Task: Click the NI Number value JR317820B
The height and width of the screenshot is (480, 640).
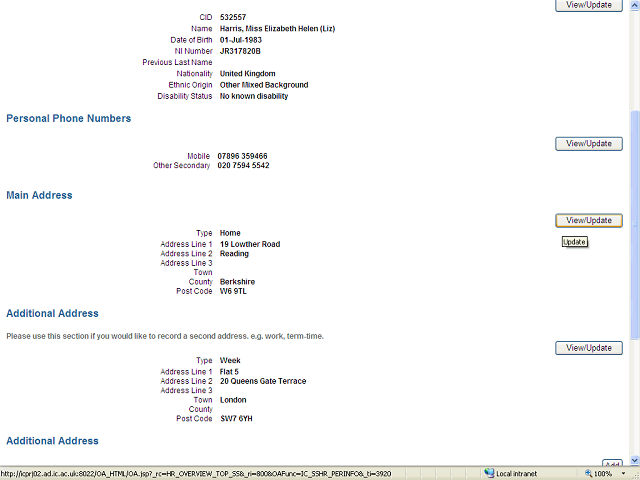Action: point(240,51)
